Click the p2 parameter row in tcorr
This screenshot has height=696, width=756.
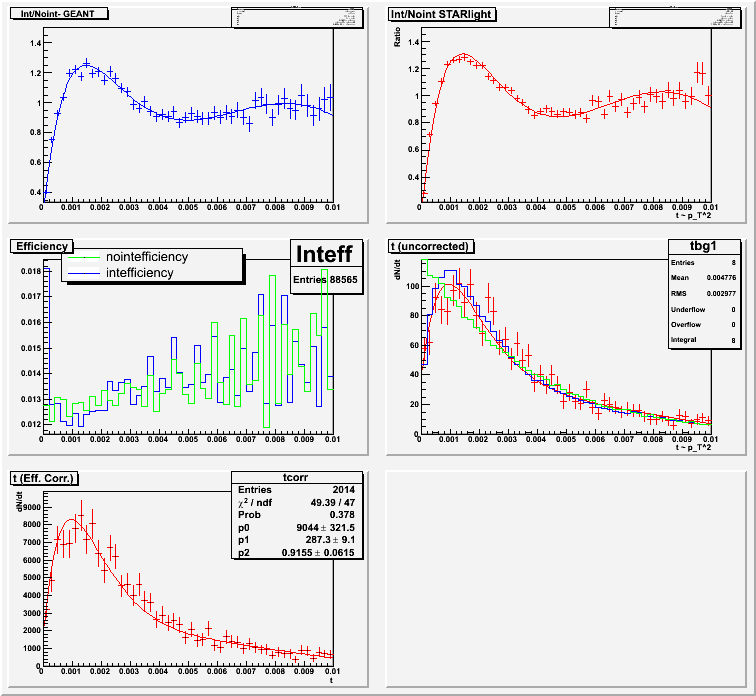[x=294, y=551]
